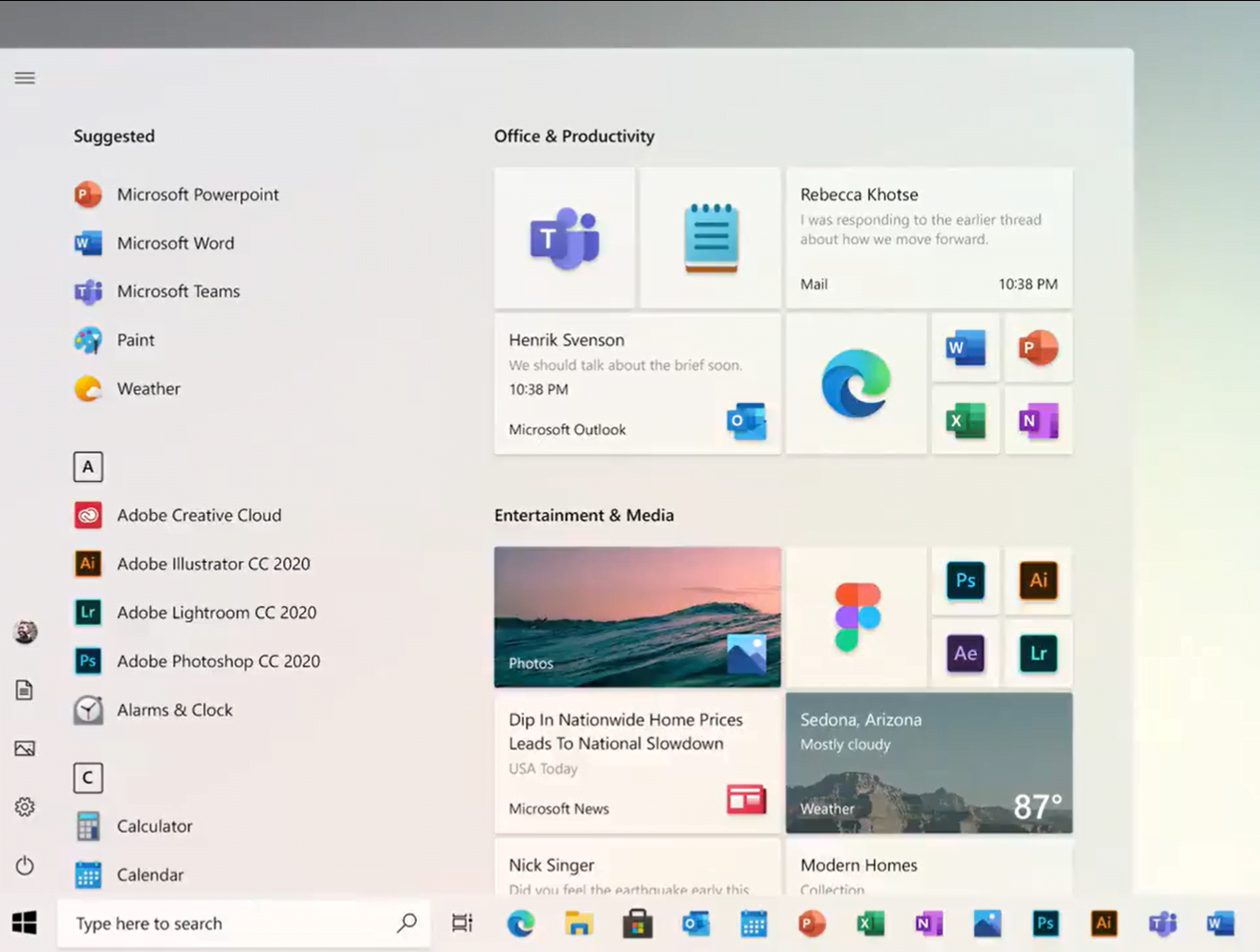Image resolution: width=1260 pixels, height=952 pixels.
Task: Select Alarms & Clock in app list
Action: tap(174, 710)
